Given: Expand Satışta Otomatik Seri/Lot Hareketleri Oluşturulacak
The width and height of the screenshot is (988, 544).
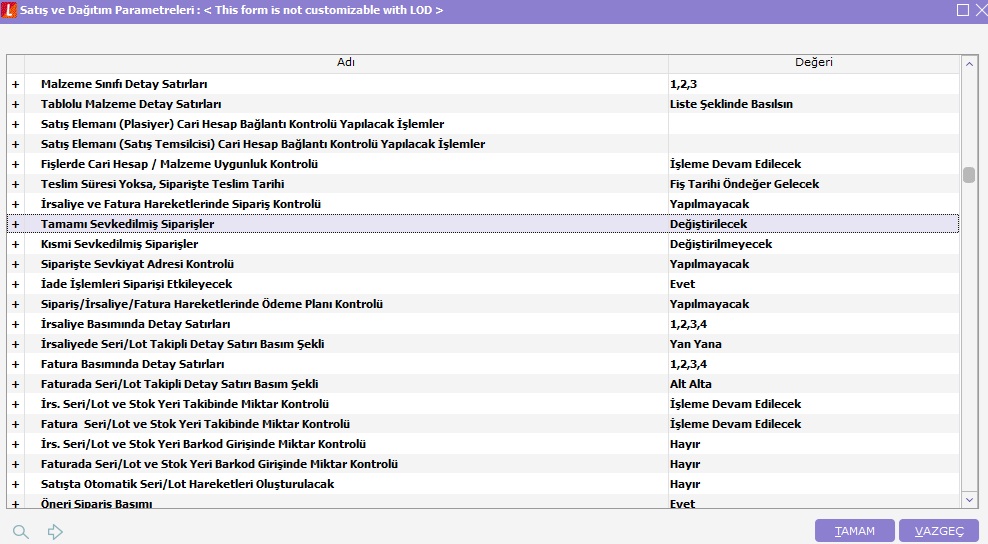Looking at the screenshot, I should click(15, 484).
